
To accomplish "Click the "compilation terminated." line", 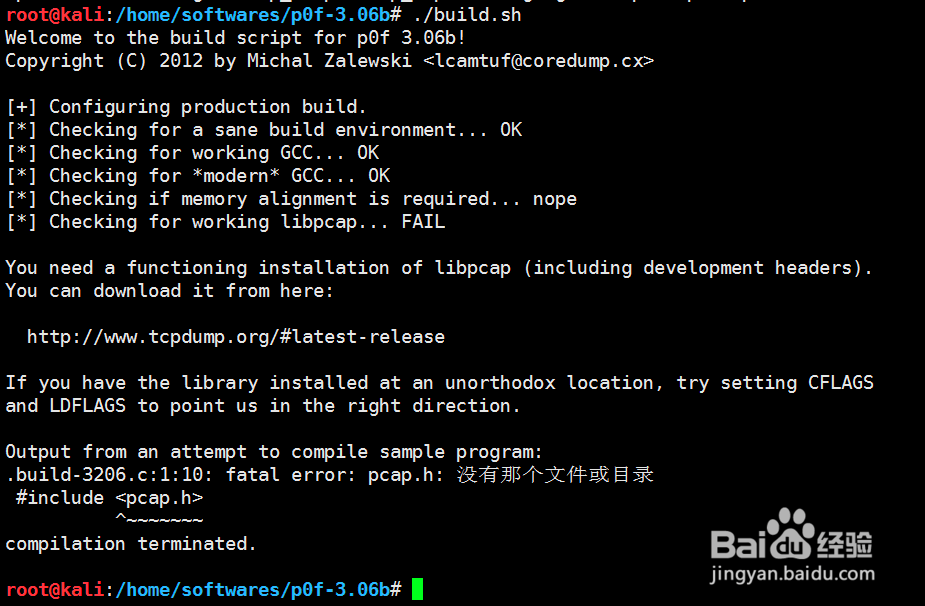I will pyautogui.click(x=131, y=544).
